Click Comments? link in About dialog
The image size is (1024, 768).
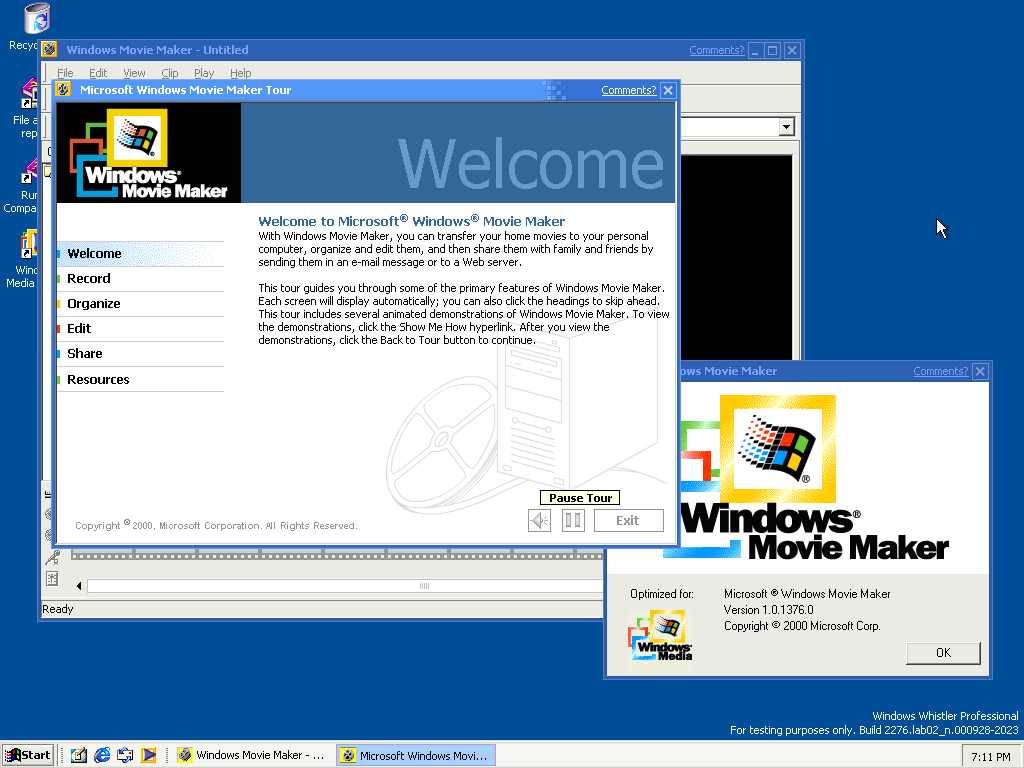point(940,371)
